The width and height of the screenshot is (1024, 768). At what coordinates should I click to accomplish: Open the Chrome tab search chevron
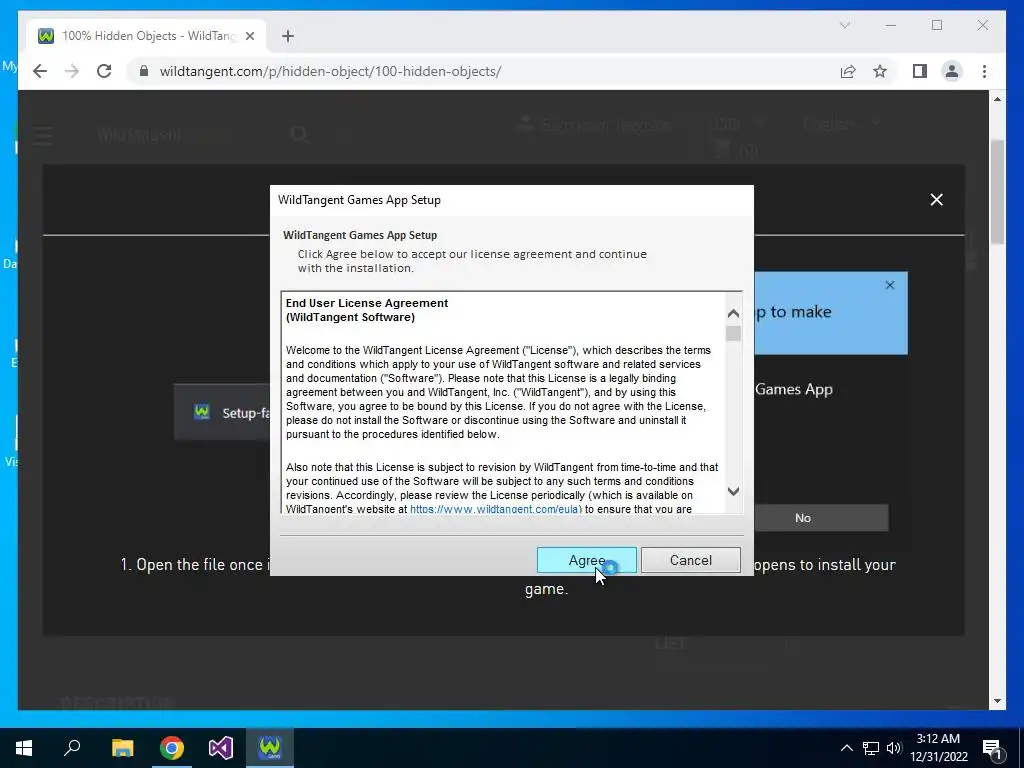coord(844,25)
